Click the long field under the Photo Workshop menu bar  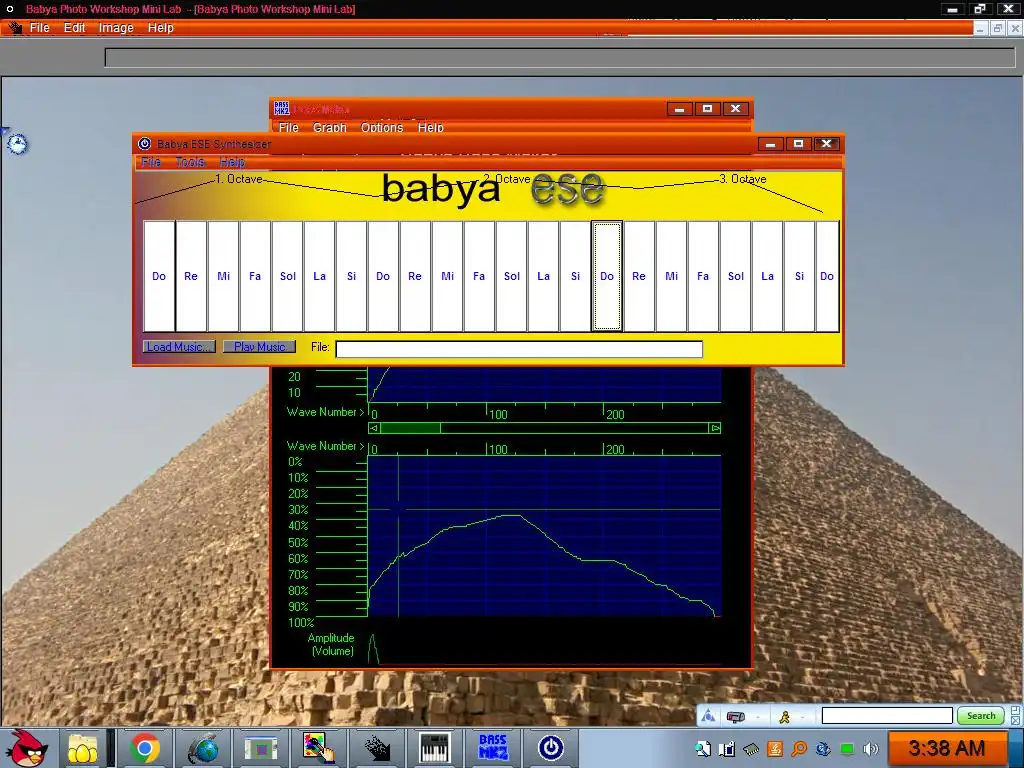(x=560, y=57)
